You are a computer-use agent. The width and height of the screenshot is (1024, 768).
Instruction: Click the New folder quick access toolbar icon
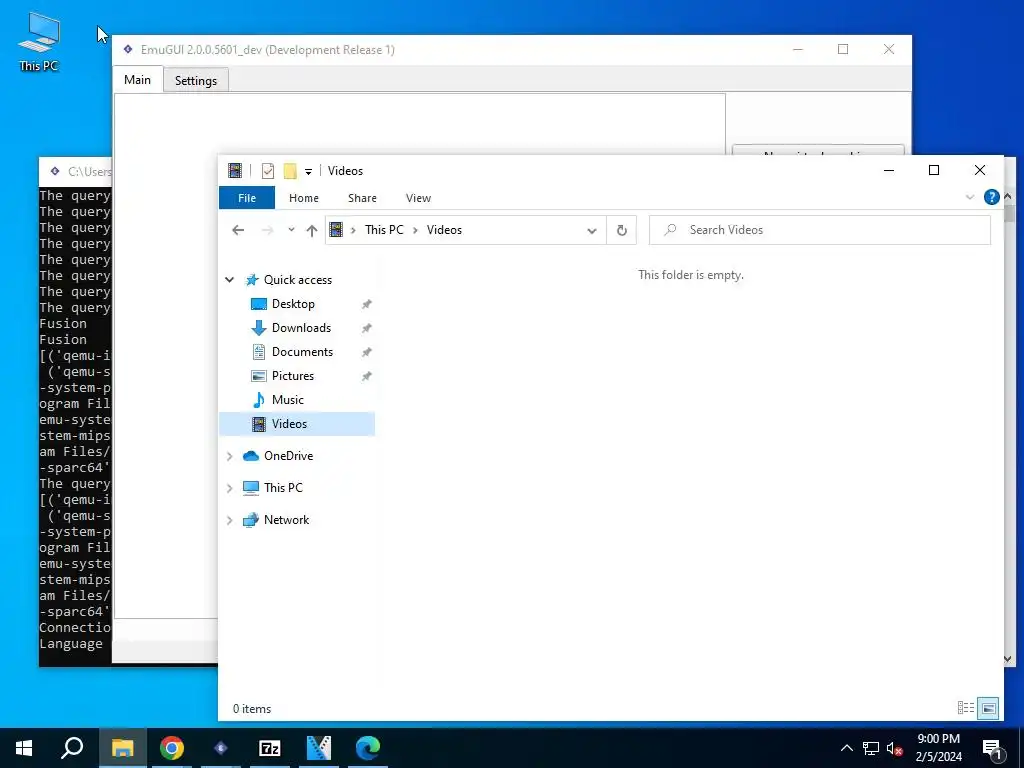(290, 171)
